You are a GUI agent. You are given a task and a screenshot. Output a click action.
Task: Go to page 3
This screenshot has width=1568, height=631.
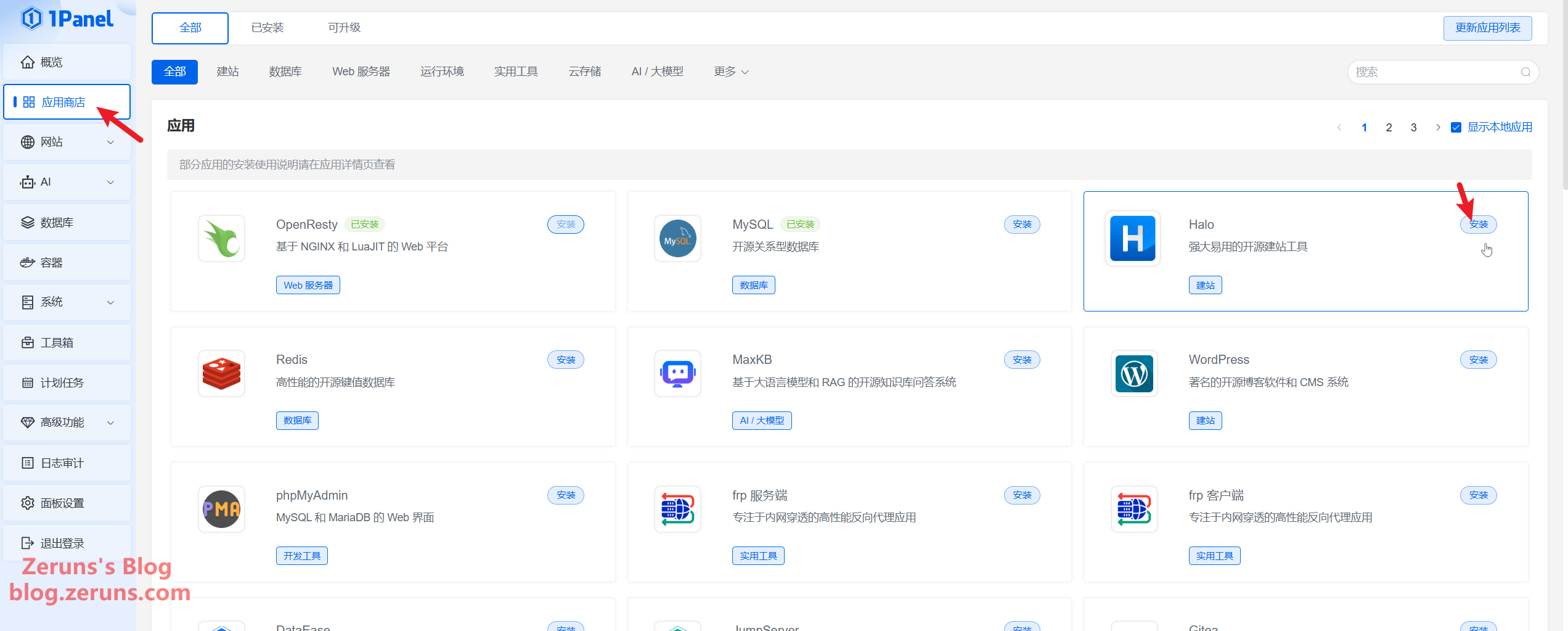click(x=1413, y=128)
